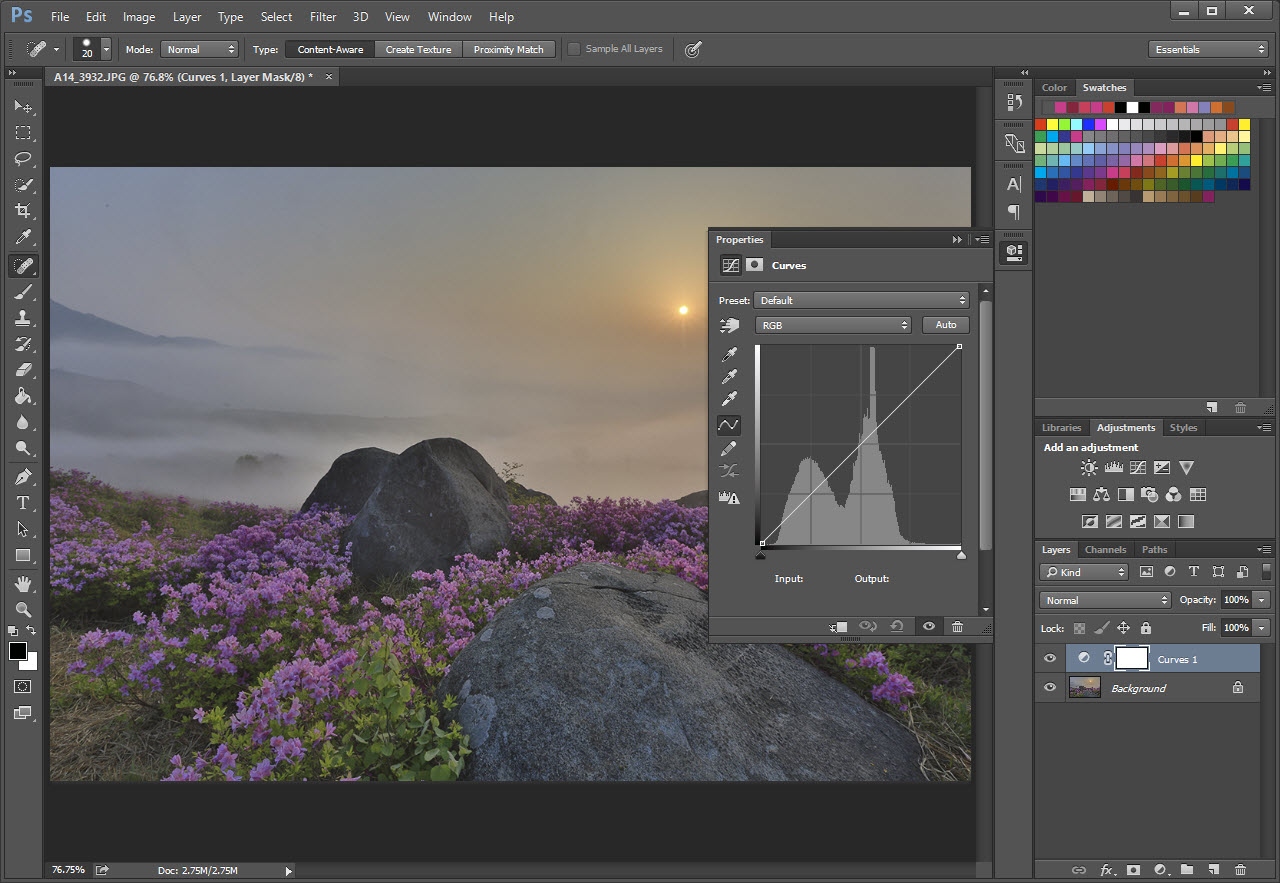Enable Sample All Layers checkbox
Viewport: 1280px width, 883px height.
(x=574, y=48)
